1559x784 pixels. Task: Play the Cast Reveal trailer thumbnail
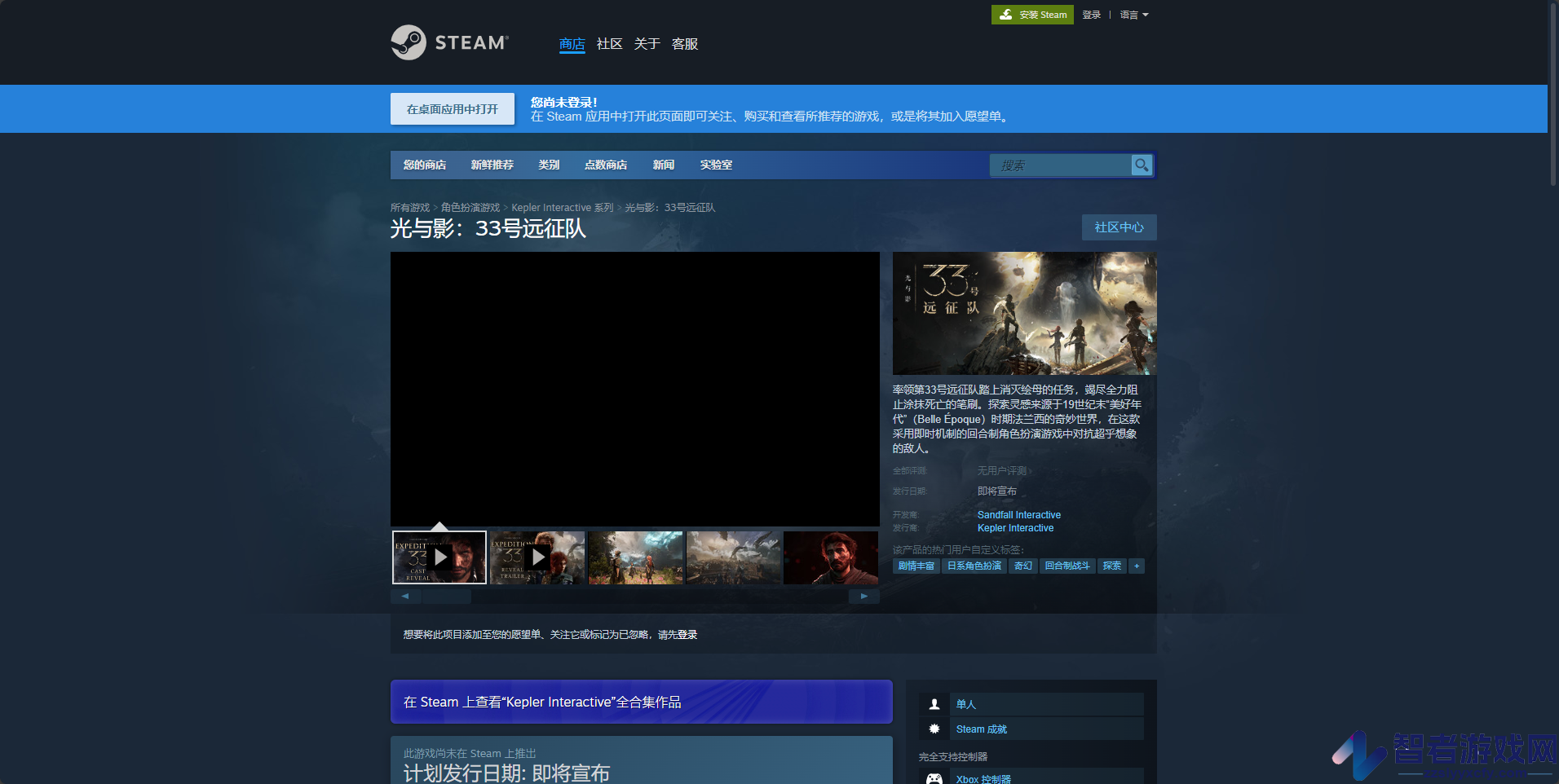(439, 557)
